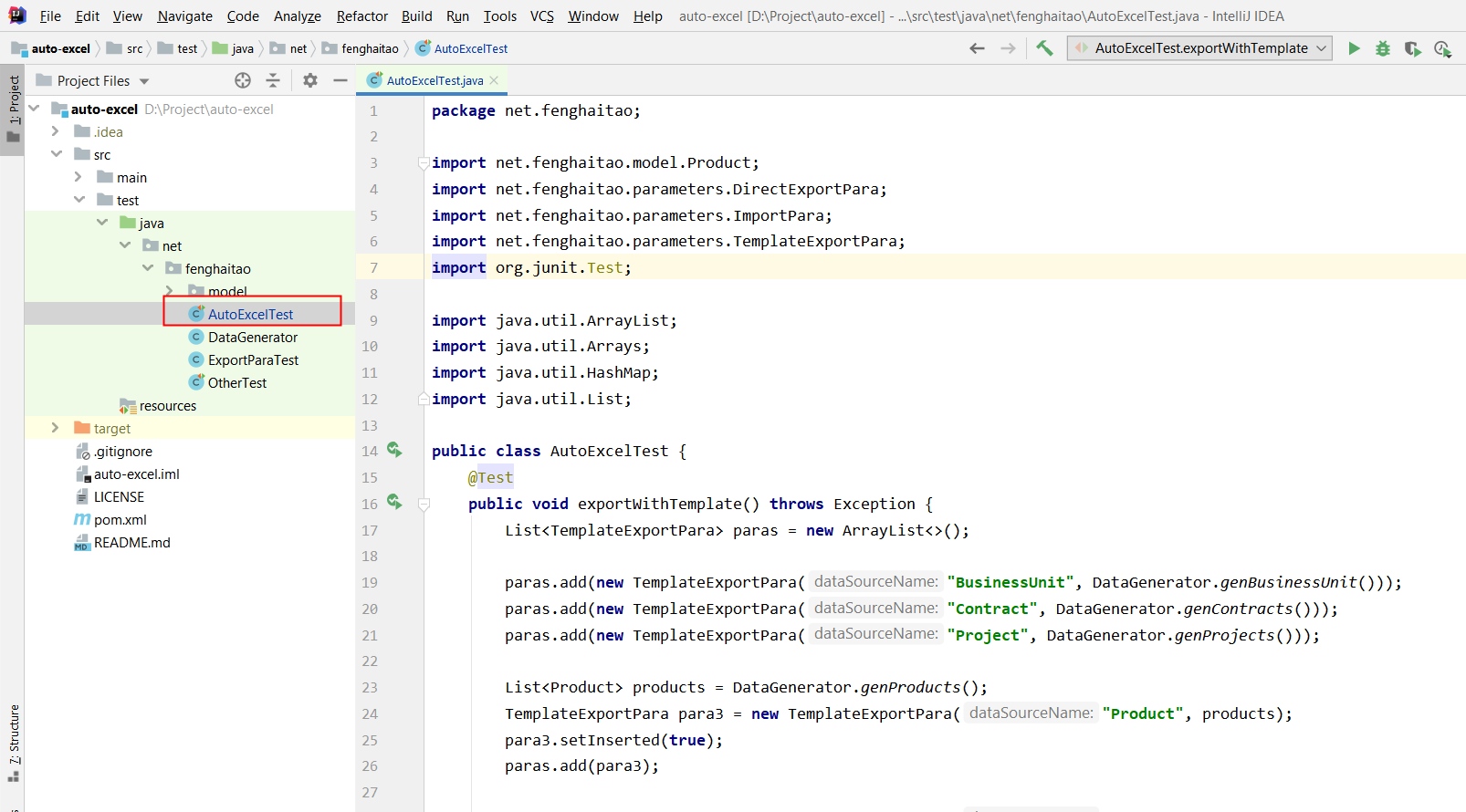Collapse all in Project panel
The width and height of the screenshot is (1466, 812).
(x=273, y=80)
